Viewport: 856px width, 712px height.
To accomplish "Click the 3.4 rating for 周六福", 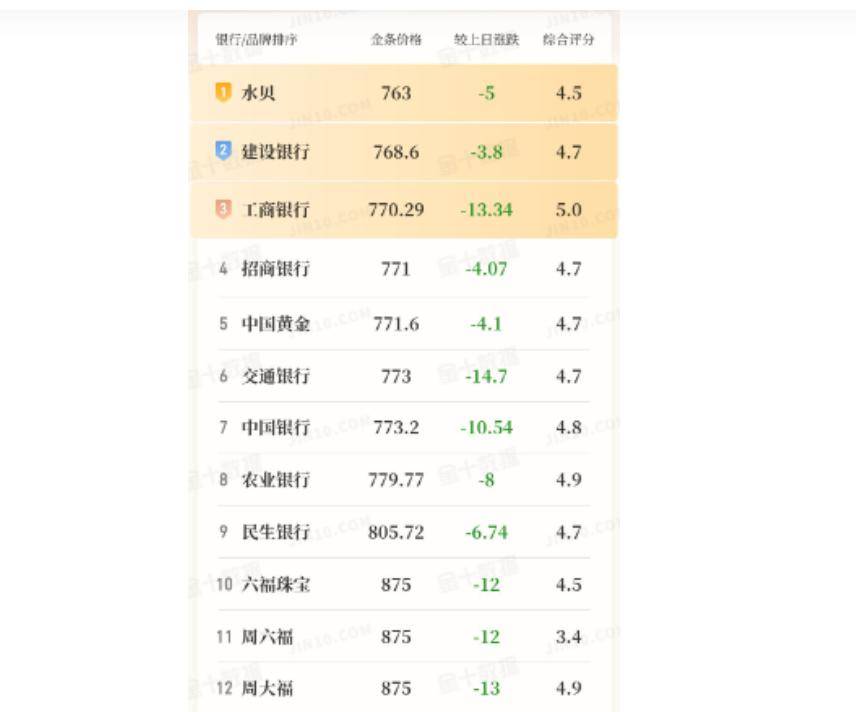I will click(x=568, y=637).
